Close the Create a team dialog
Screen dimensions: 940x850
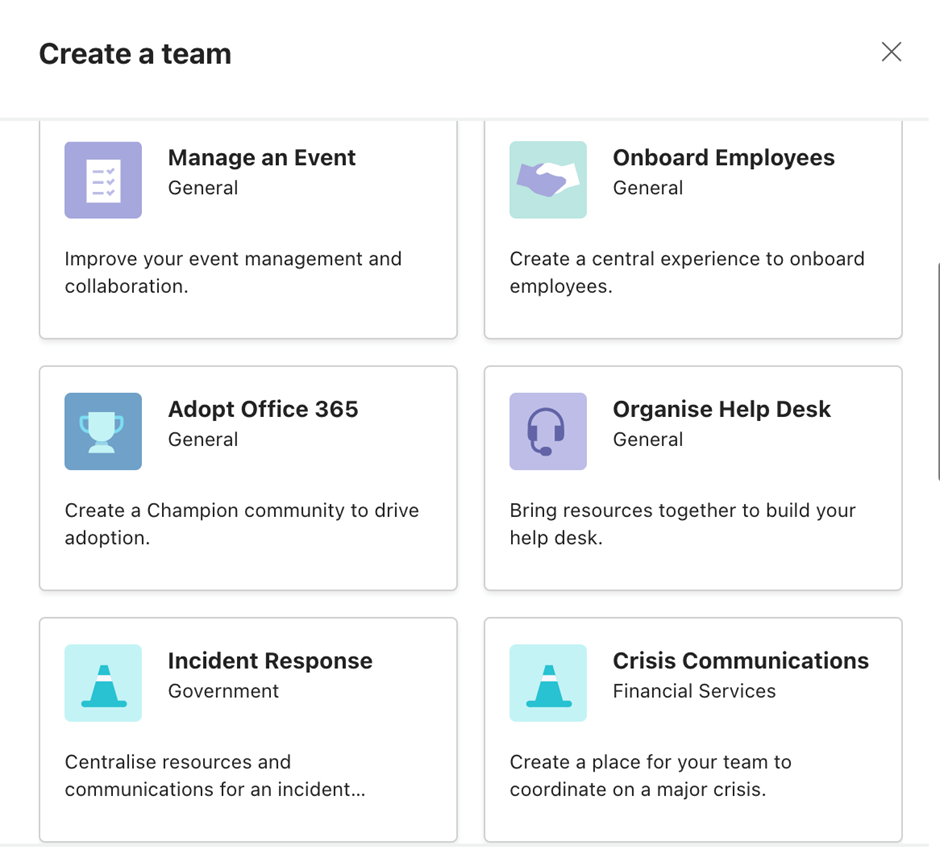click(x=891, y=52)
